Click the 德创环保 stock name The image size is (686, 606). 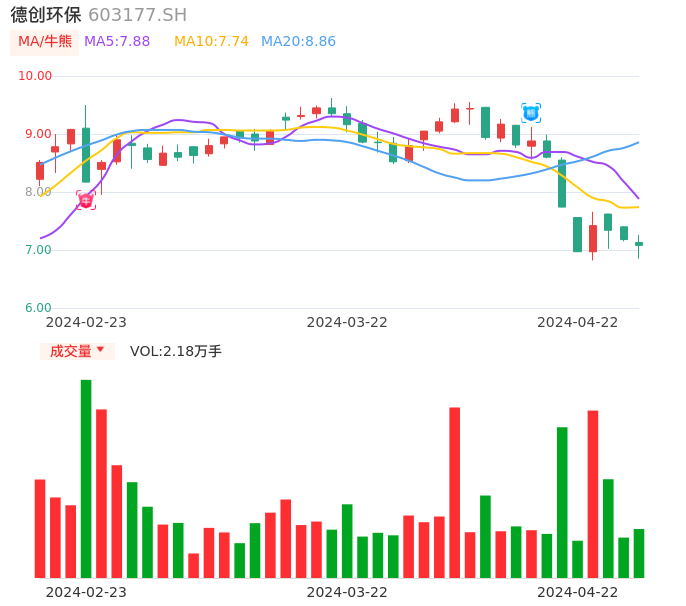(46, 14)
